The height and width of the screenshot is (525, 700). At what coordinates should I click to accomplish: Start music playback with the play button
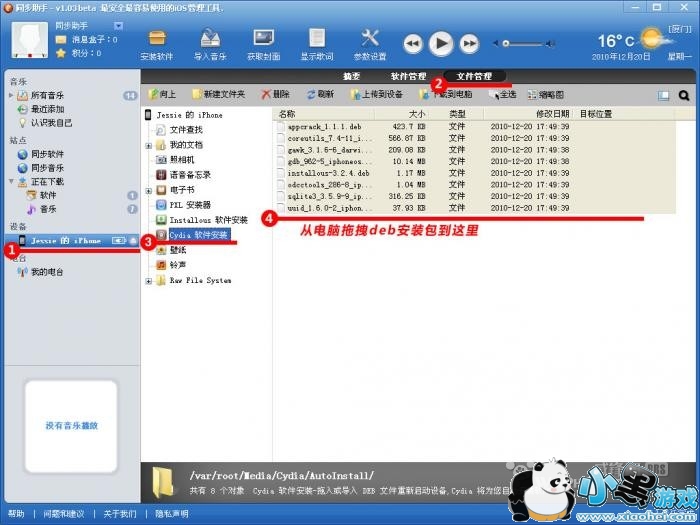point(441,43)
